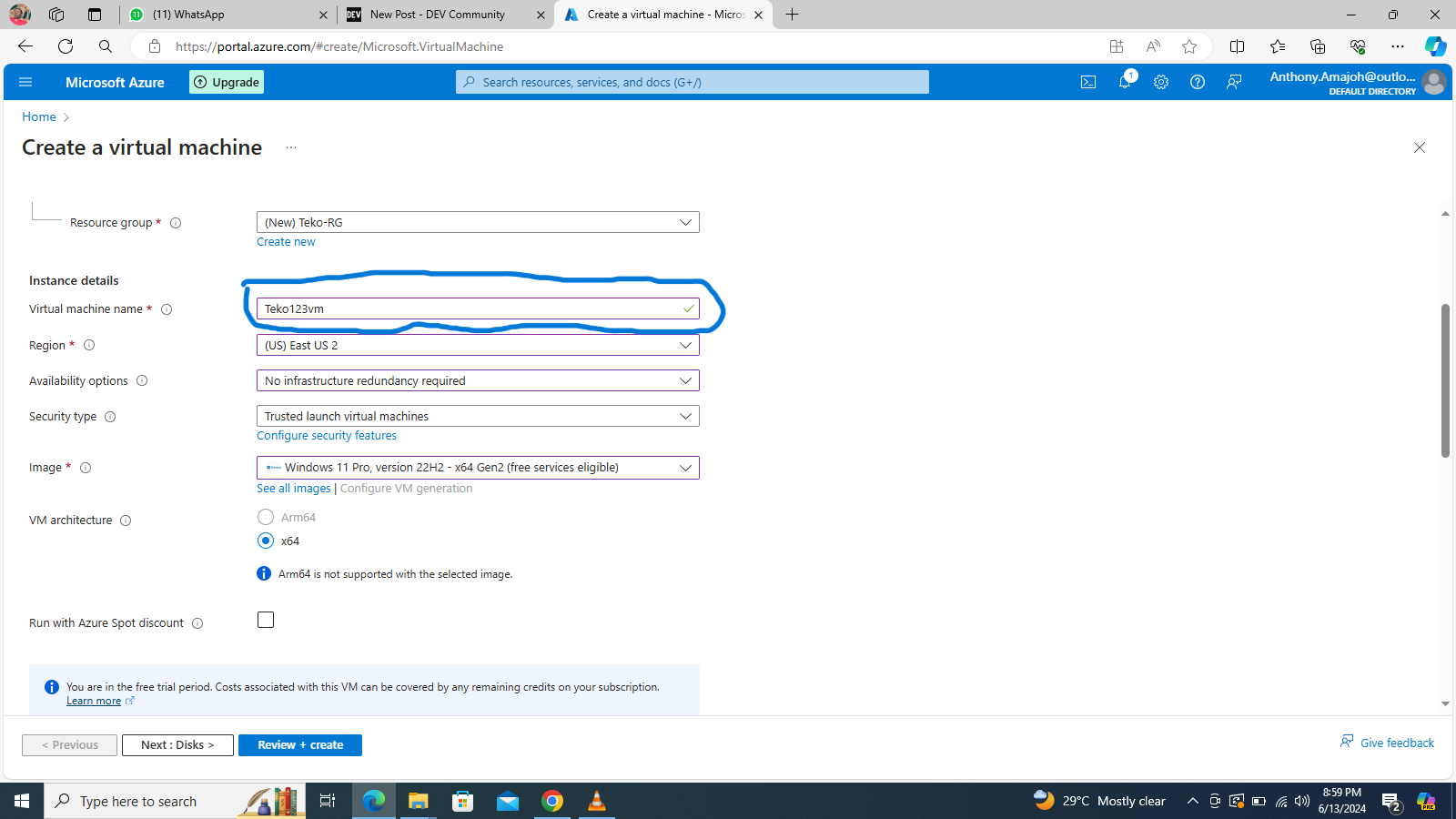Enable Run with Azure Spot discount
The height and width of the screenshot is (819, 1456).
[266, 620]
